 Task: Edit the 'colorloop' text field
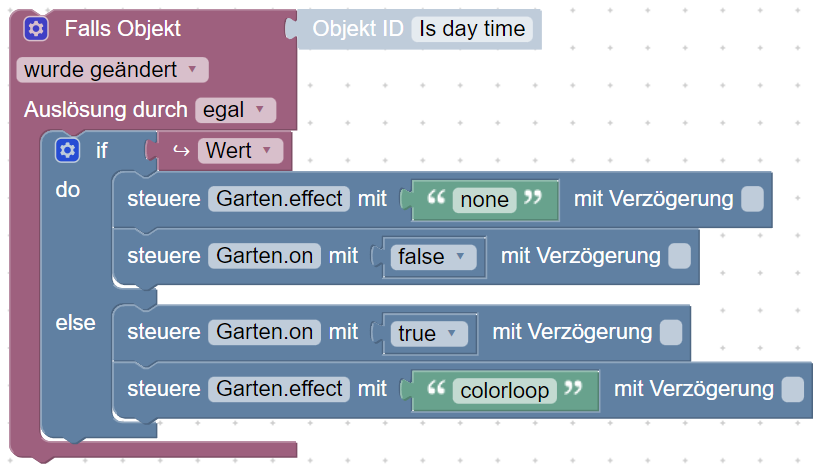pyautogui.click(x=505, y=390)
